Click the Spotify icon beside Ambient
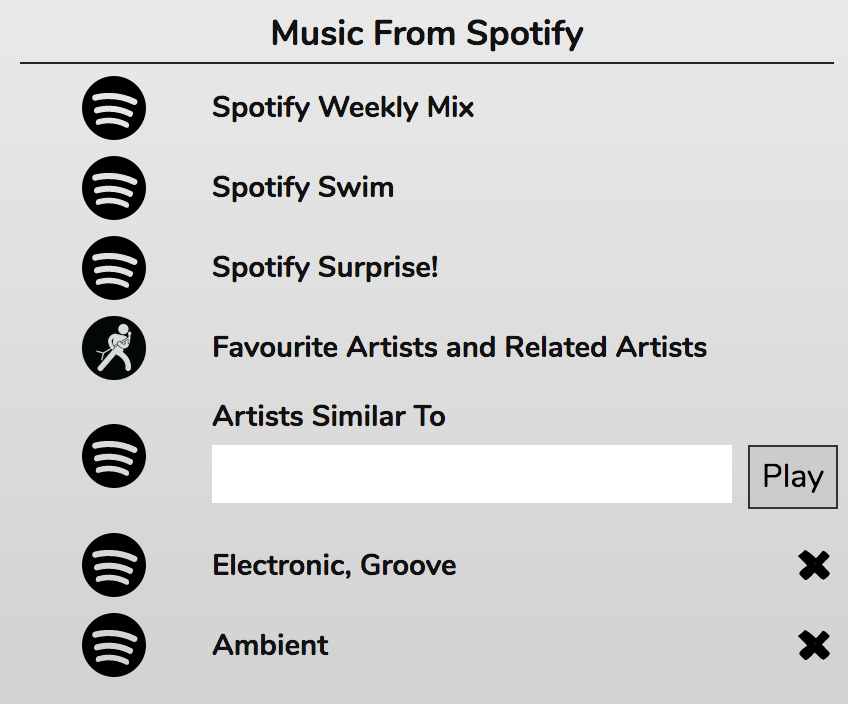 click(x=114, y=645)
